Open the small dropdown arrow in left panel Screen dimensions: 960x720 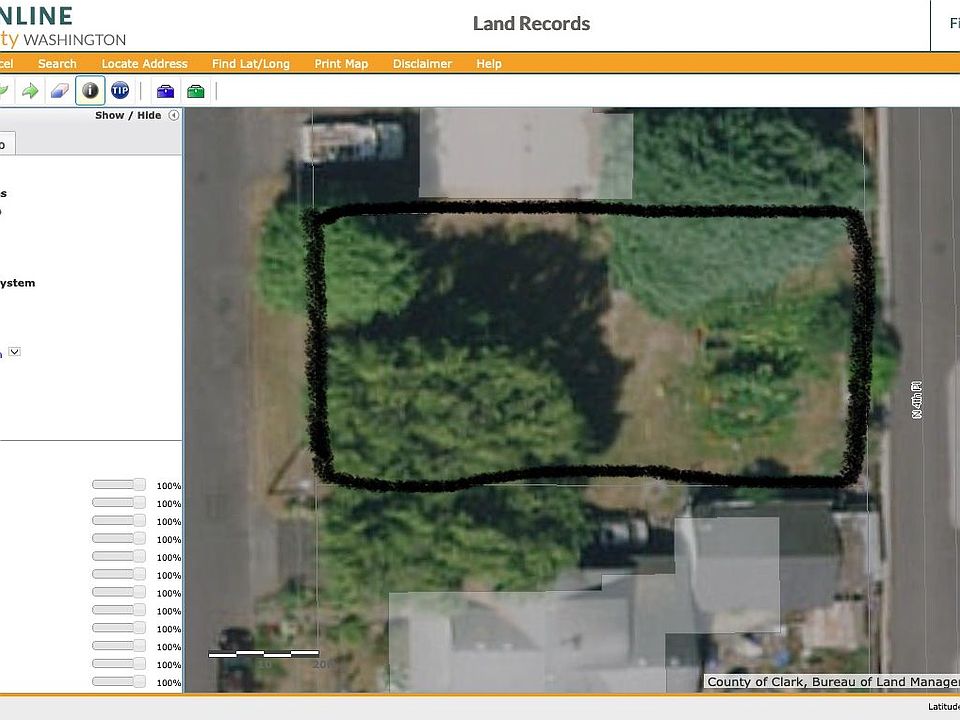pos(15,352)
